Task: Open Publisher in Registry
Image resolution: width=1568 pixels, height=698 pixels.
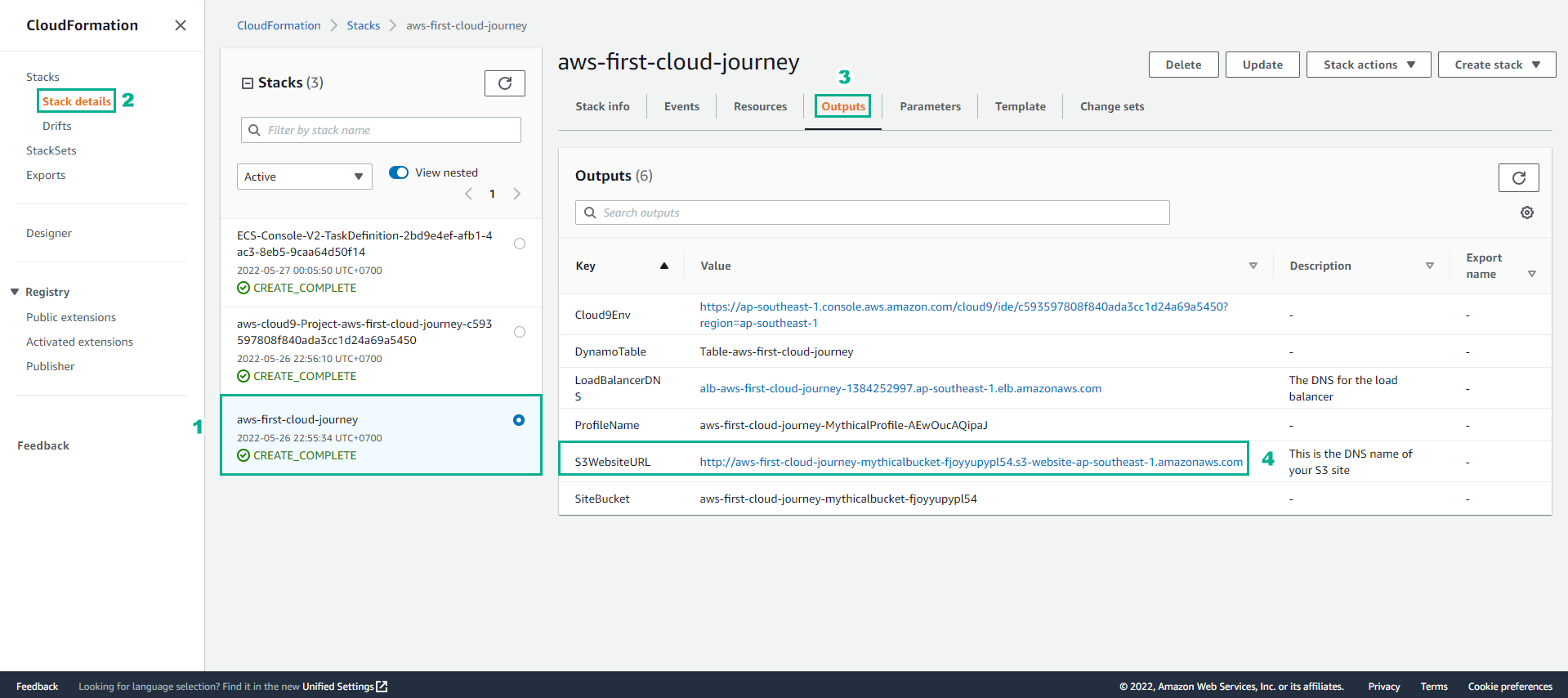Action: coord(51,366)
